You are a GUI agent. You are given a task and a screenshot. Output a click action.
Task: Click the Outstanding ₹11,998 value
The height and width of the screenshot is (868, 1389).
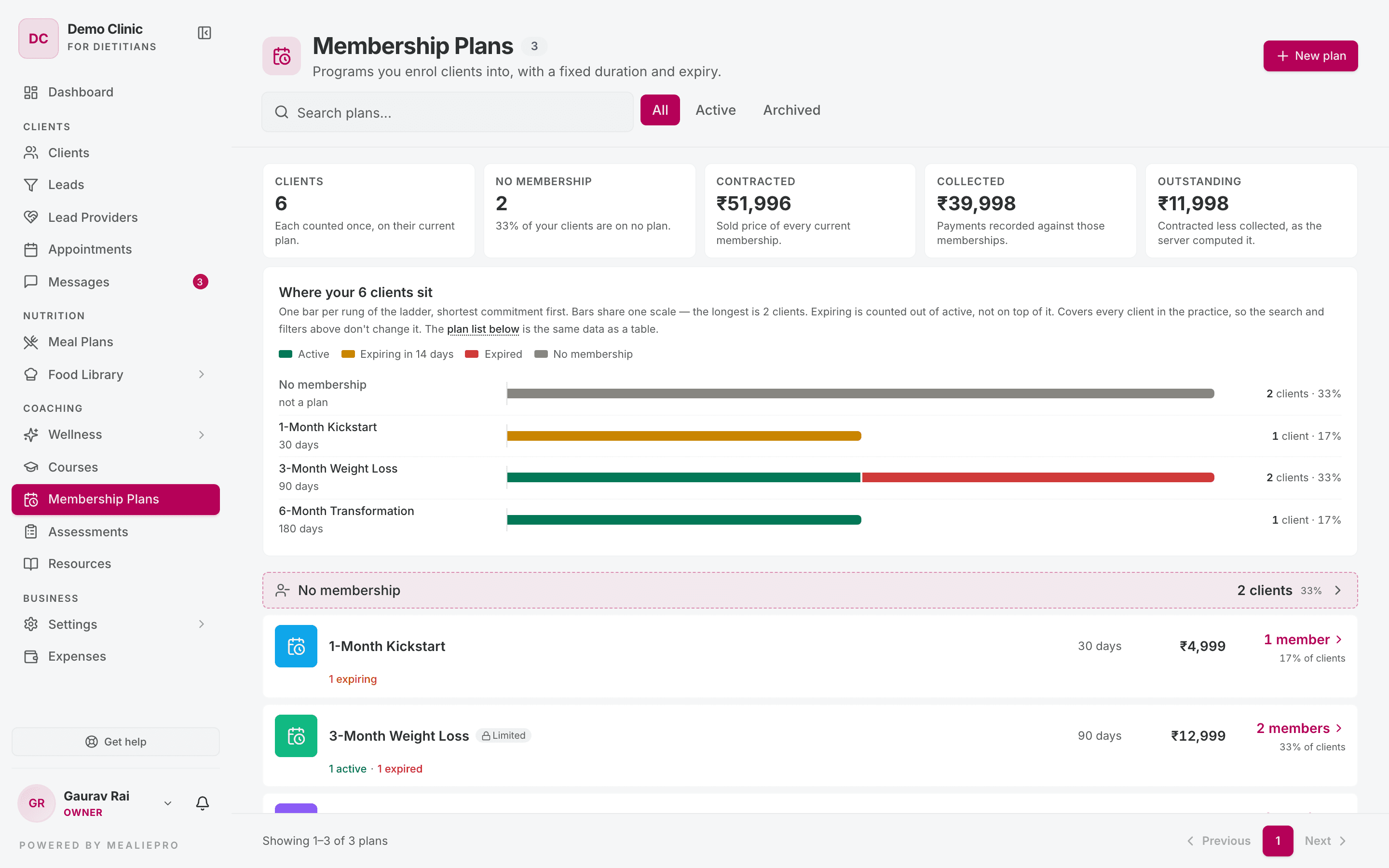pyautogui.click(x=1193, y=203)
